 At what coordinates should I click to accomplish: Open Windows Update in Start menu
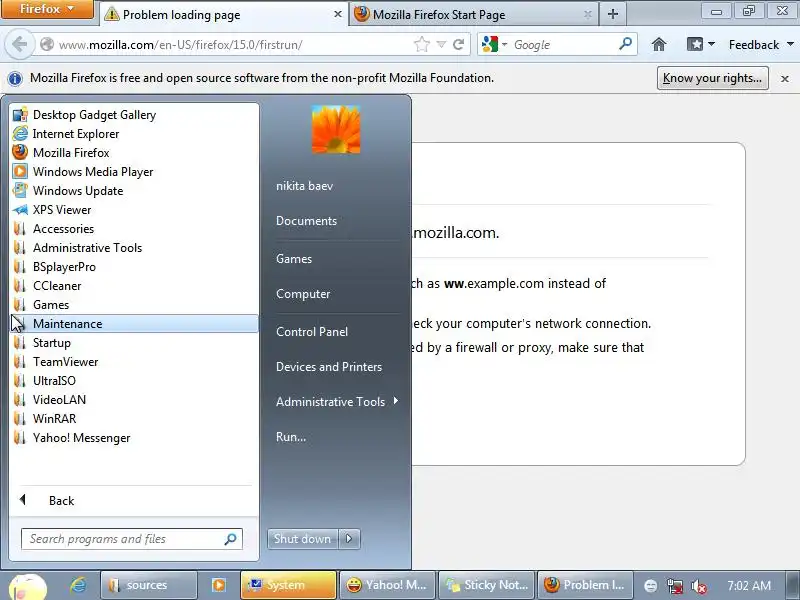coord(134,191)
